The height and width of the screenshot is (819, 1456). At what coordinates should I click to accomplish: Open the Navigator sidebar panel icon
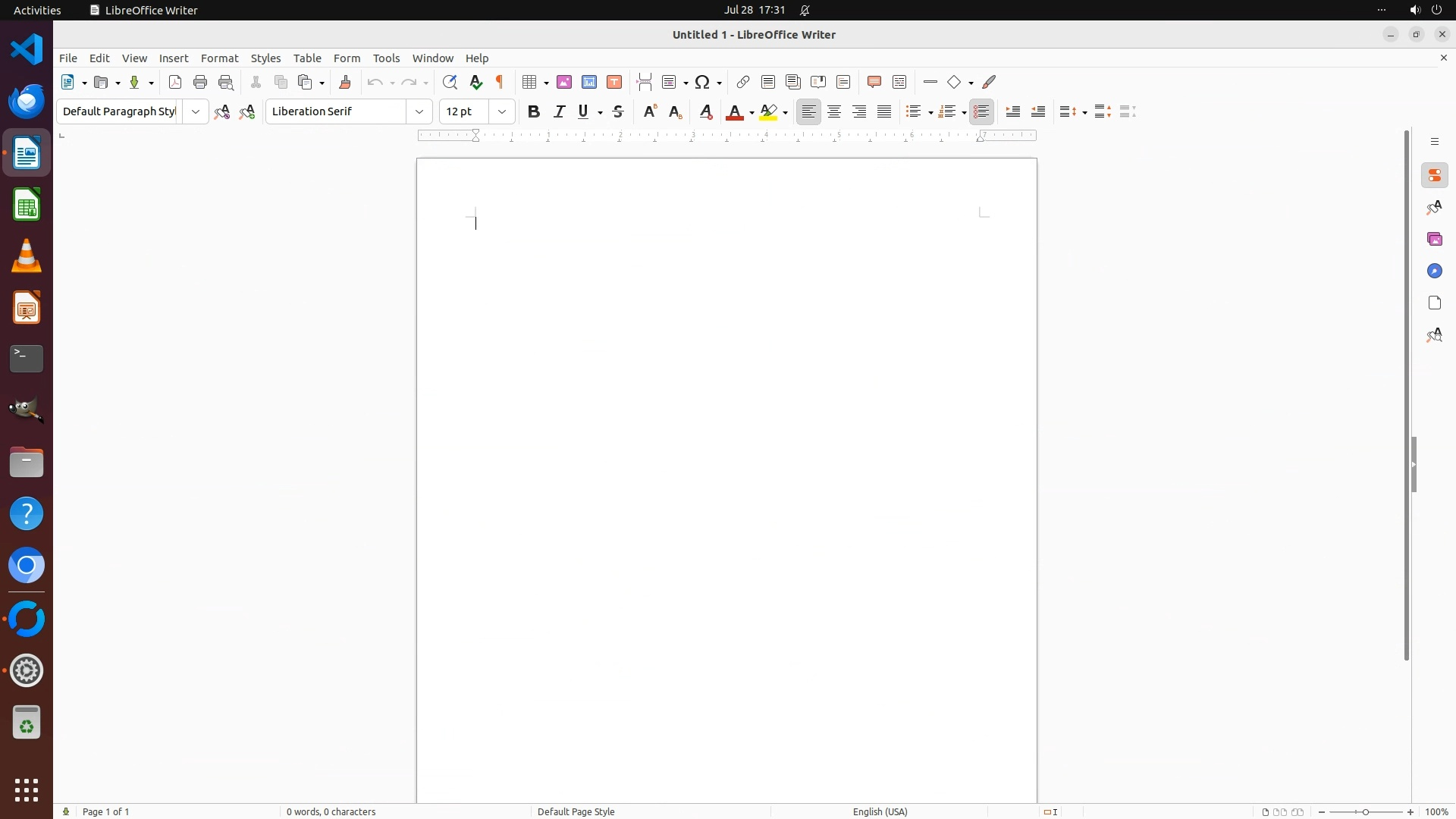pos(1434,271)
